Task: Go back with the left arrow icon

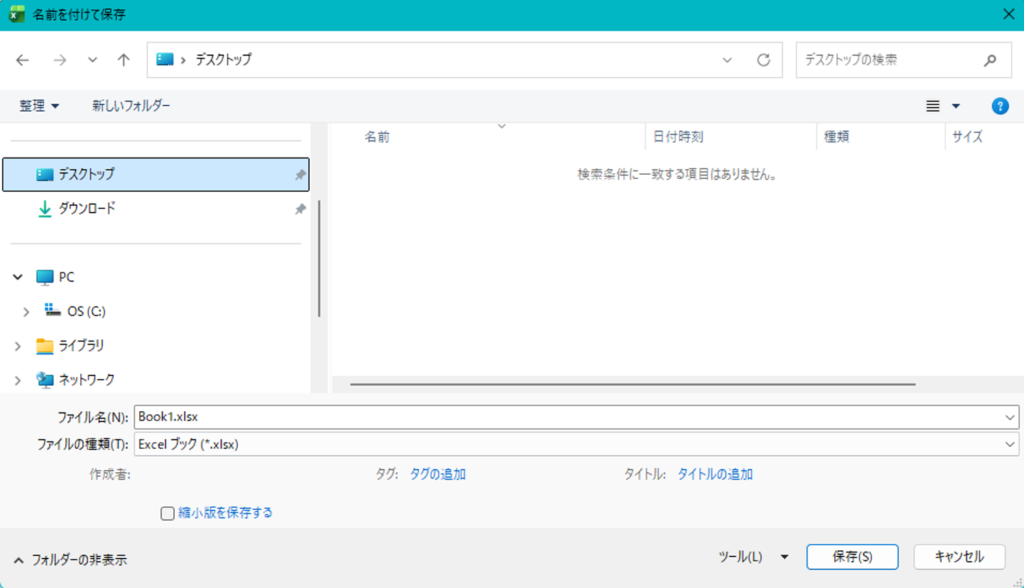Action: pyautogui.click(x=23, y=60)
